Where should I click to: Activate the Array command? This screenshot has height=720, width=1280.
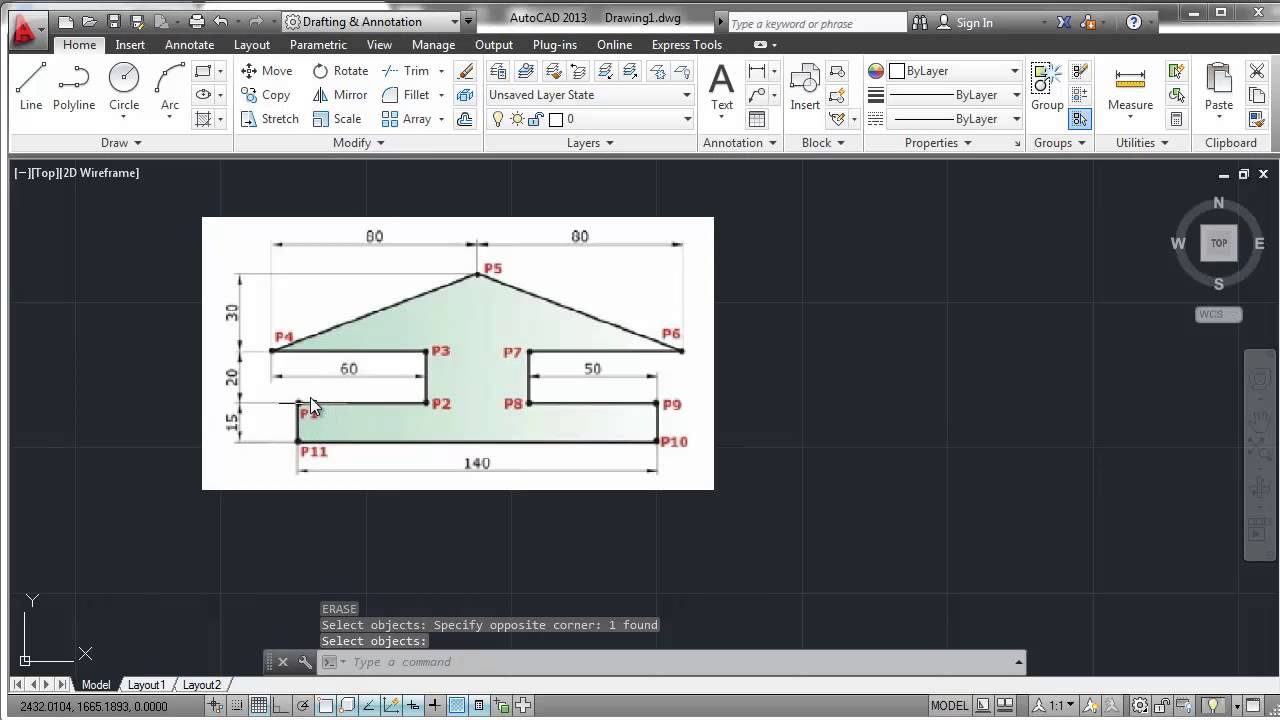click(x=406, y=119)
